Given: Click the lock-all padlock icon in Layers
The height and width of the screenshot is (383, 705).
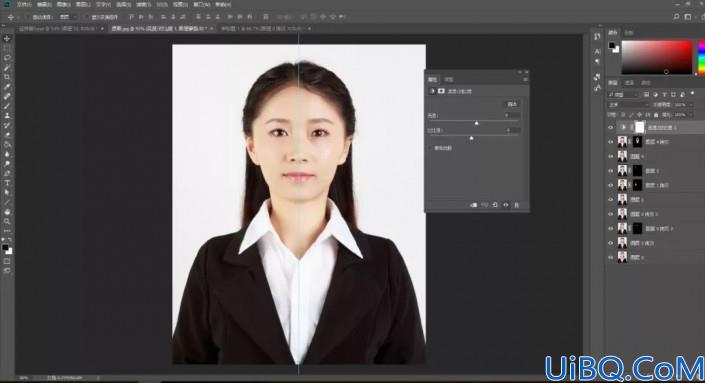Looking at the screenshot, I should pyautogui.click(x=656, y=115).
